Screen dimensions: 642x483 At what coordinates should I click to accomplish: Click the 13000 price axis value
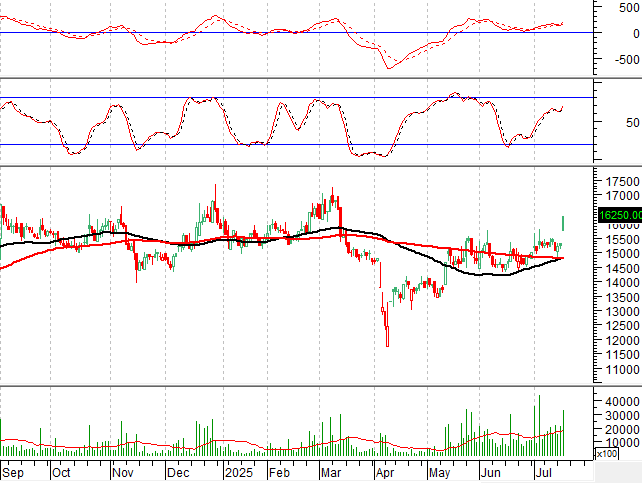tap(623, 311)
